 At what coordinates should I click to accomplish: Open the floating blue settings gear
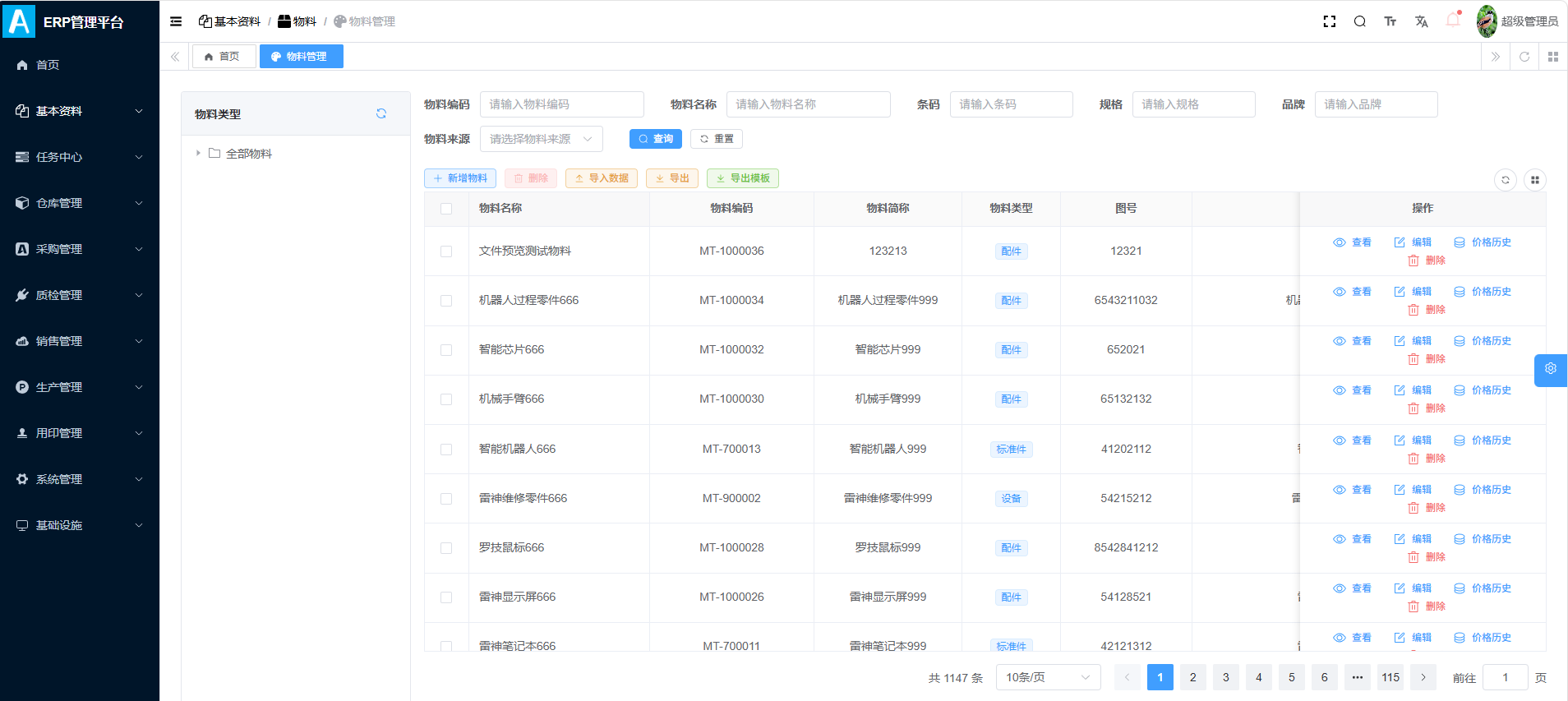(x=1551, y=369)
